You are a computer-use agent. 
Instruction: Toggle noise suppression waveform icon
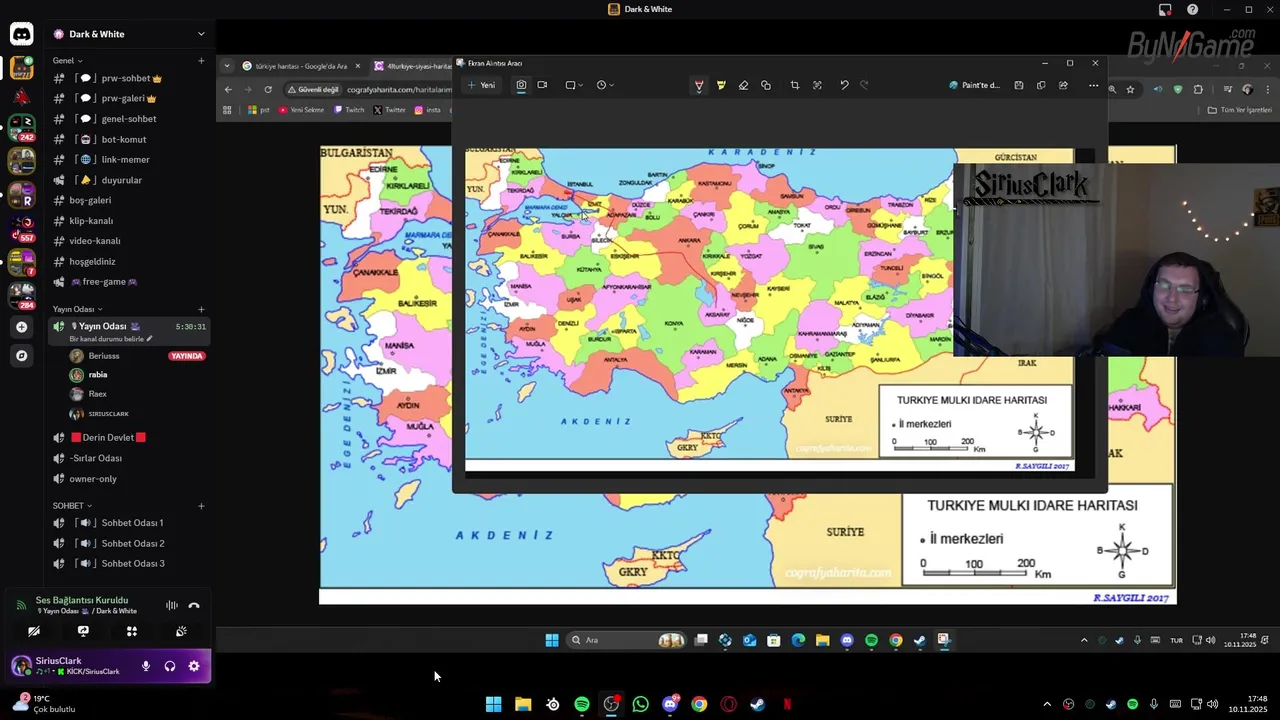click(x=171, y=605)
